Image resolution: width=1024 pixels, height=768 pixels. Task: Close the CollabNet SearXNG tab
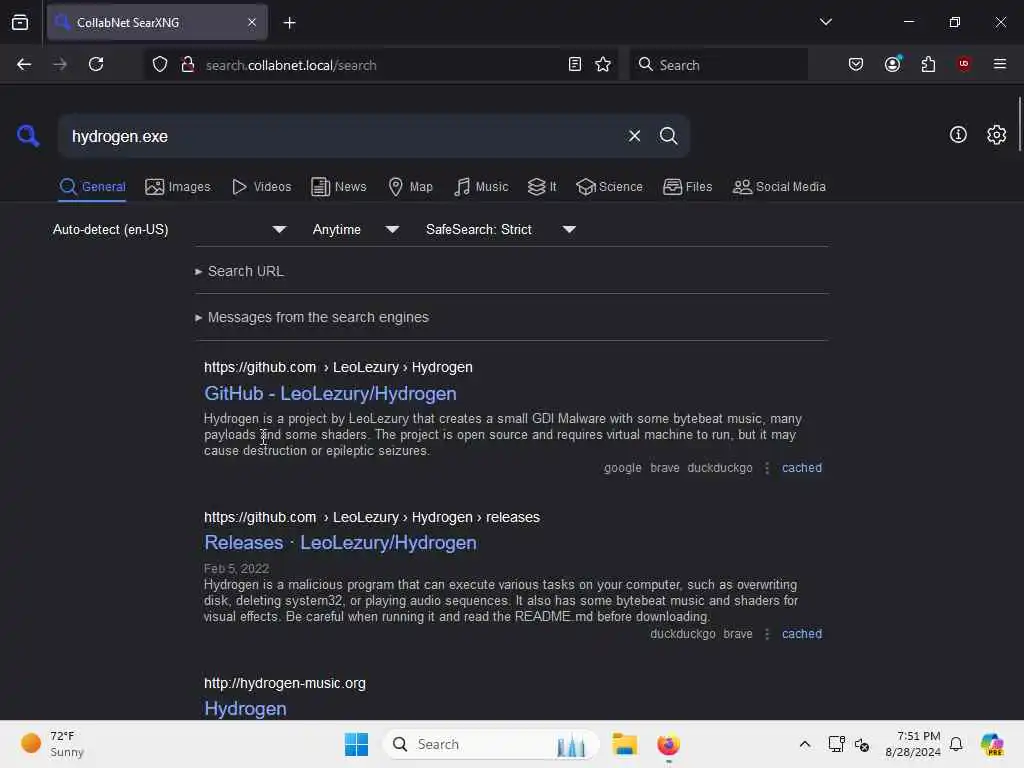252,23
